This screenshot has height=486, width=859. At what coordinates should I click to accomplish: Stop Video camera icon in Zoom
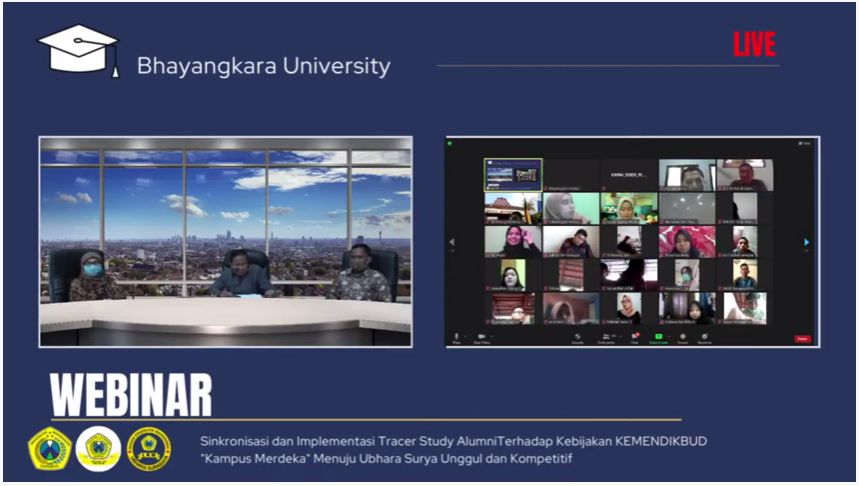point(482,338)
